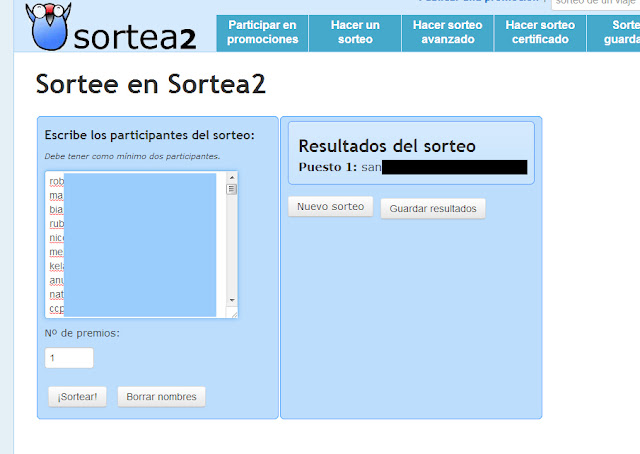Select Hacer sorteo certificado
Viewport: 640px width, 454px height.
540,33
